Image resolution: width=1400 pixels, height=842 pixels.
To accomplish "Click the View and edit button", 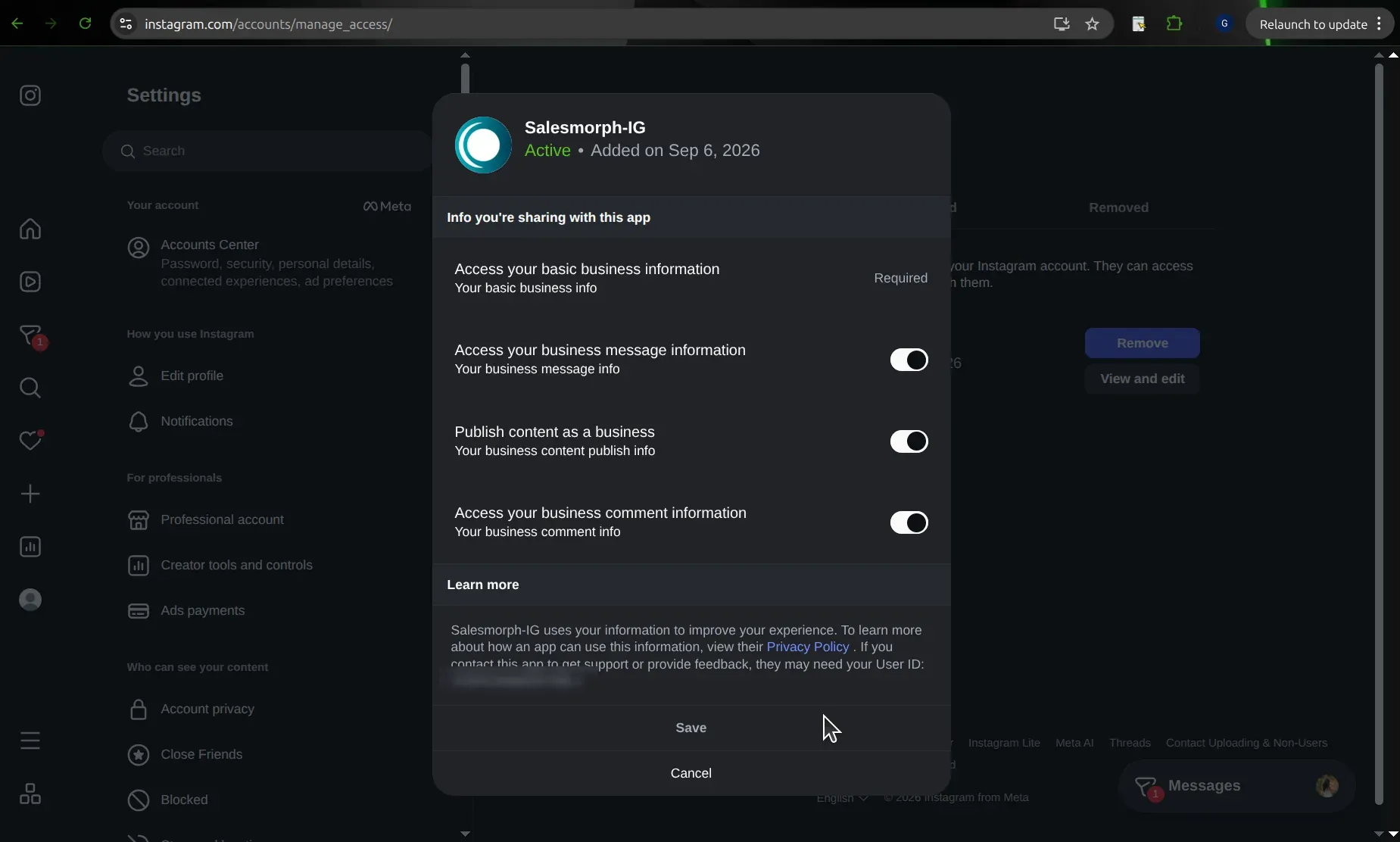I will click(x=1142, y=379).
